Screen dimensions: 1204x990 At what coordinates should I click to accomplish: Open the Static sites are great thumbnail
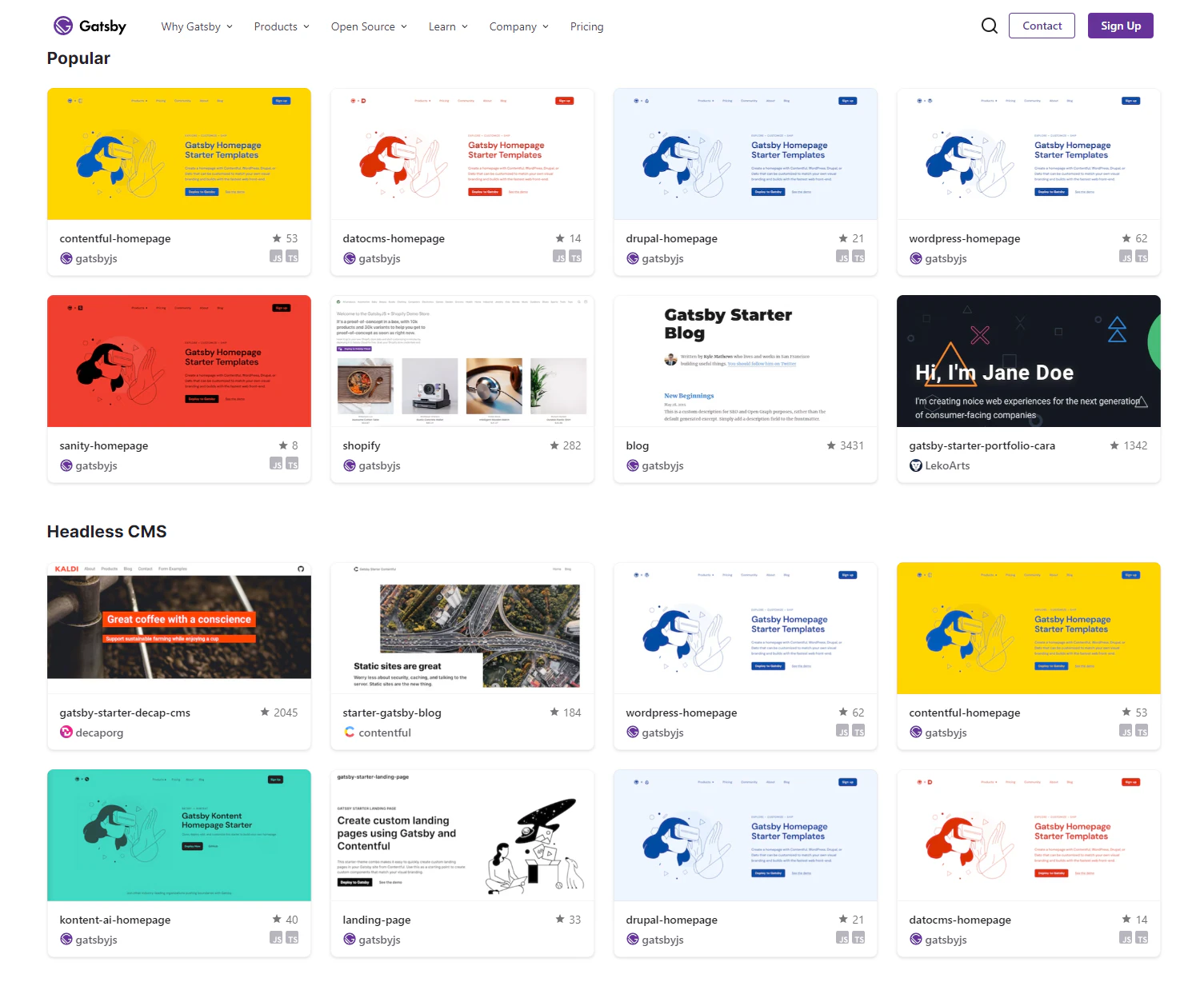coord(462,628)
